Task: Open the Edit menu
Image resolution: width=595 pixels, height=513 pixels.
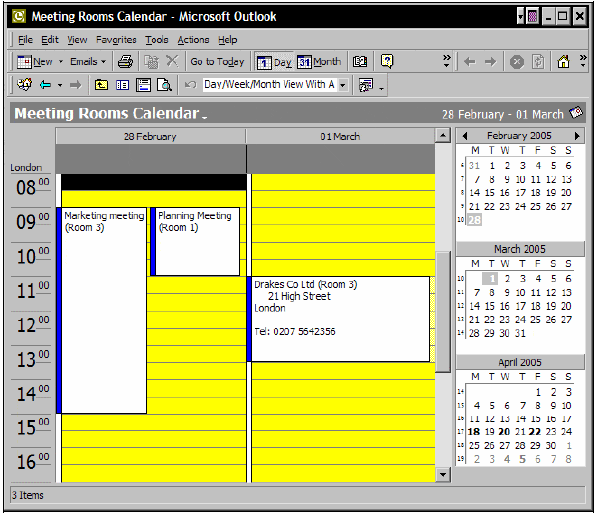Action: coord(50,39)
